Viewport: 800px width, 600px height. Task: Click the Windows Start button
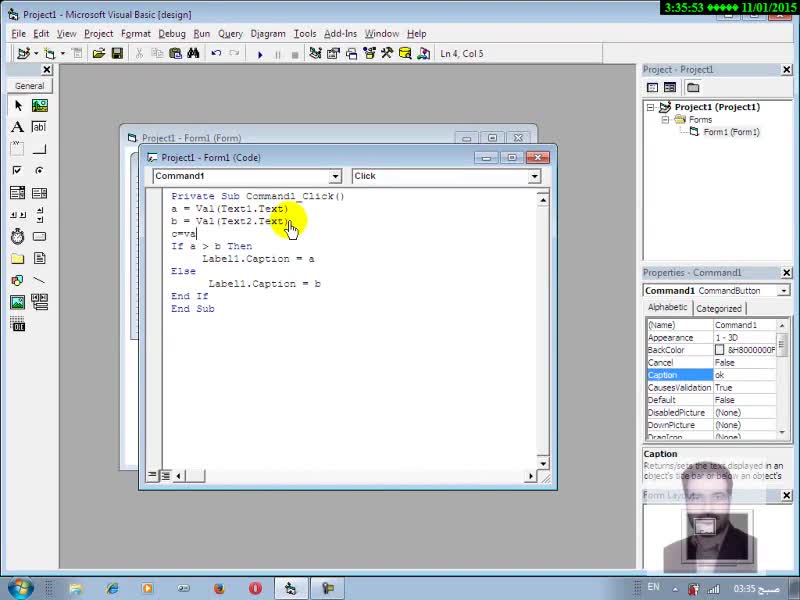[x=20, y=588]
